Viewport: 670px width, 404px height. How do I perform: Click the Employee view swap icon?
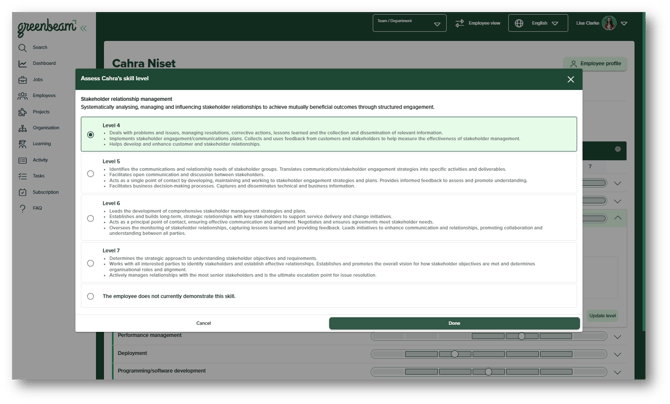coord(459,23)
